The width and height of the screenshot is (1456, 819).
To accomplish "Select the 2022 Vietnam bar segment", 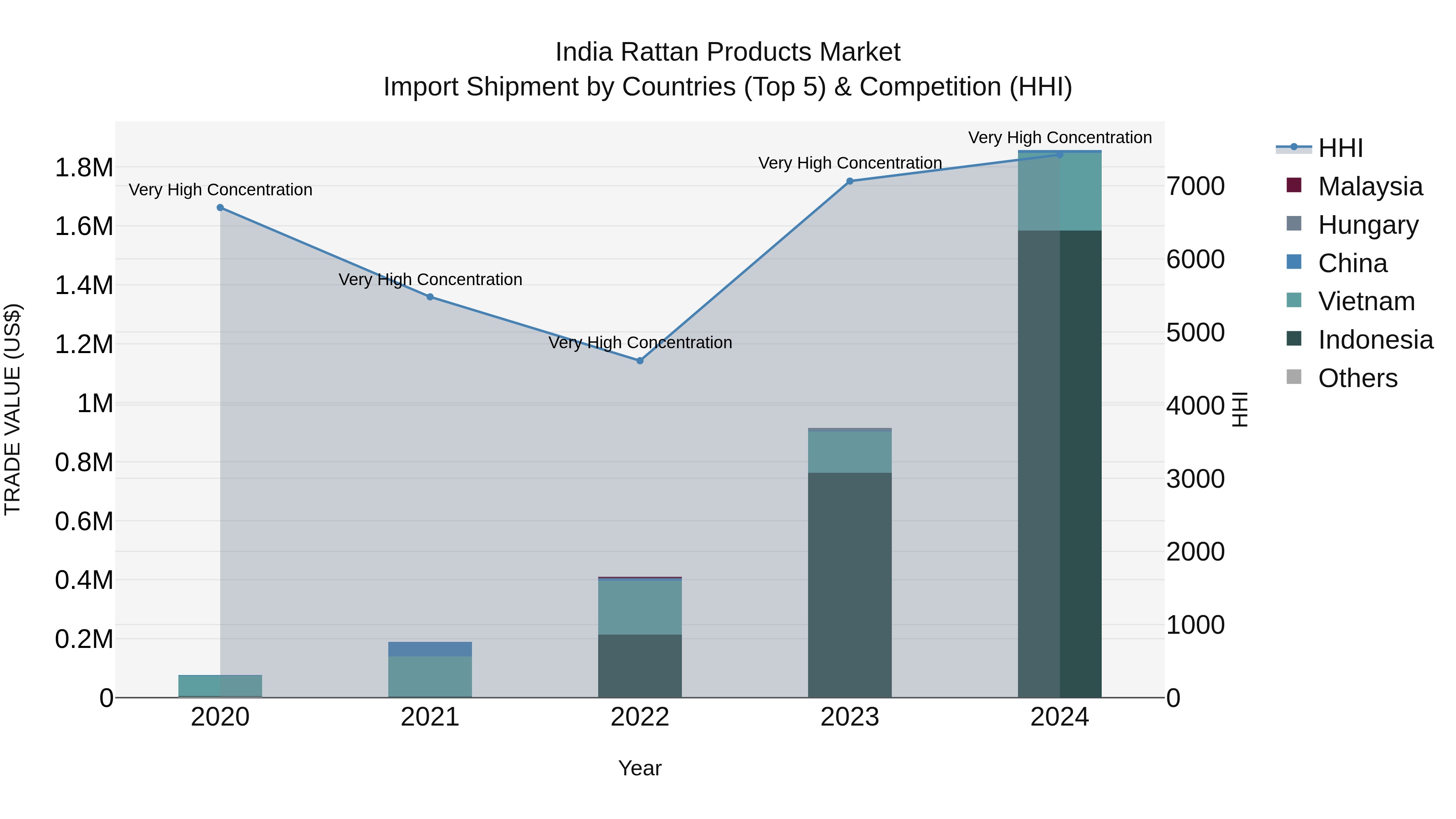I will [640, 607].
